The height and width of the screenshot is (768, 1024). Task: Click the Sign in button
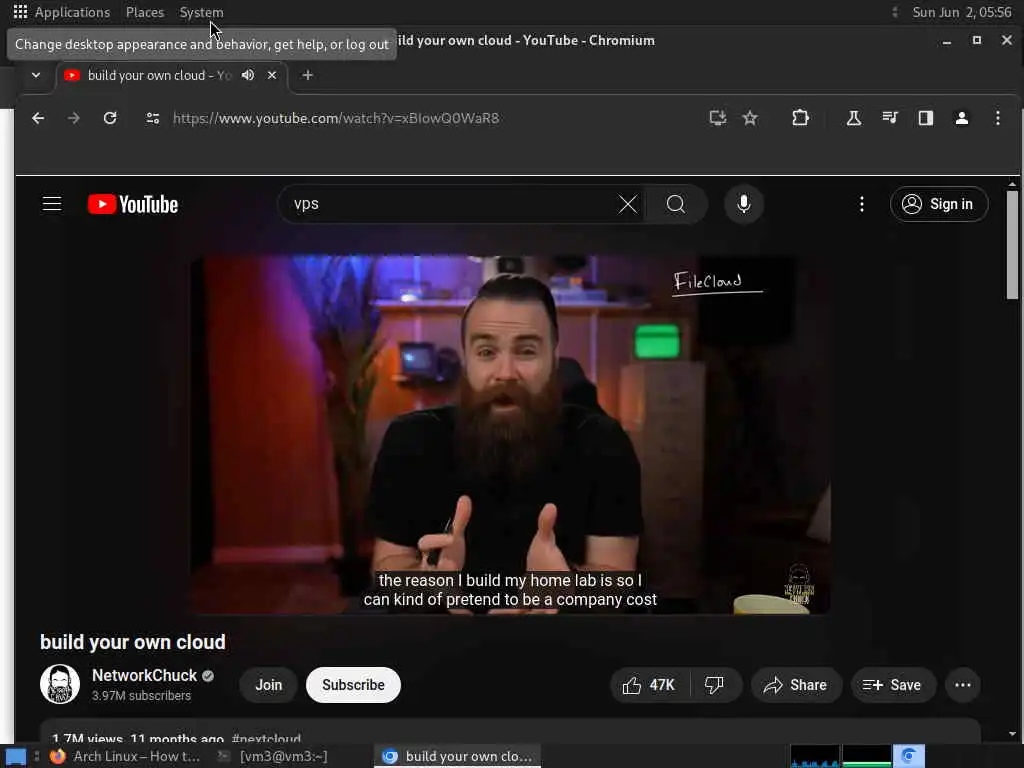coord(939,204)
